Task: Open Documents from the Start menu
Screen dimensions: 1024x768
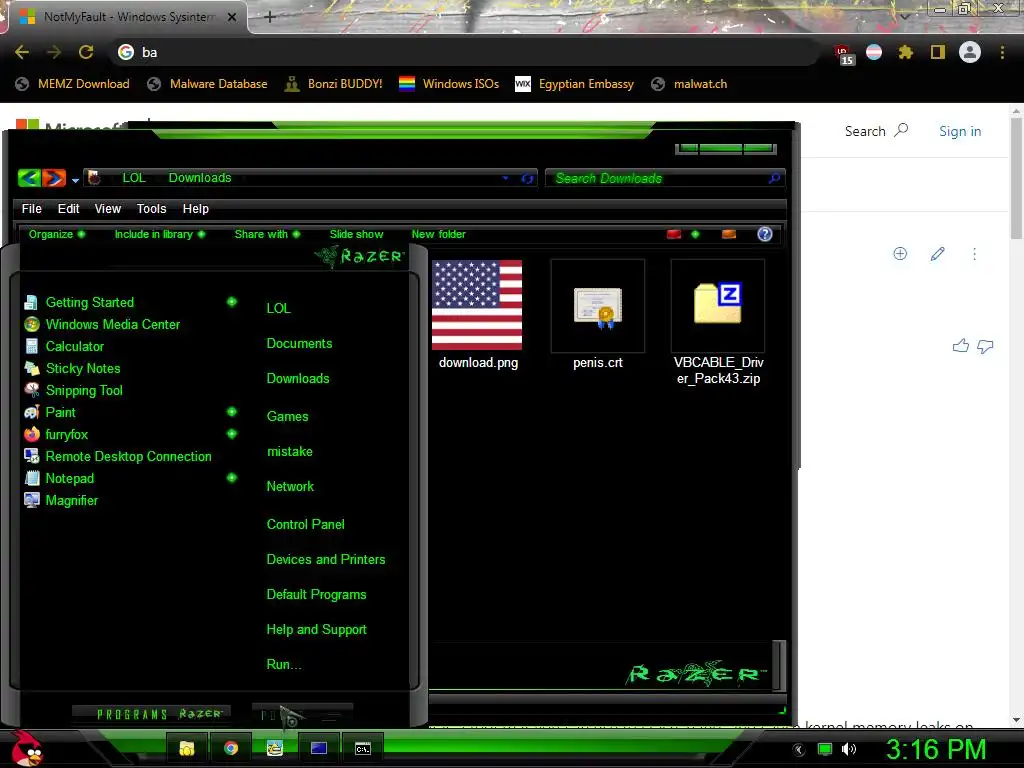Action: (299, 344)
